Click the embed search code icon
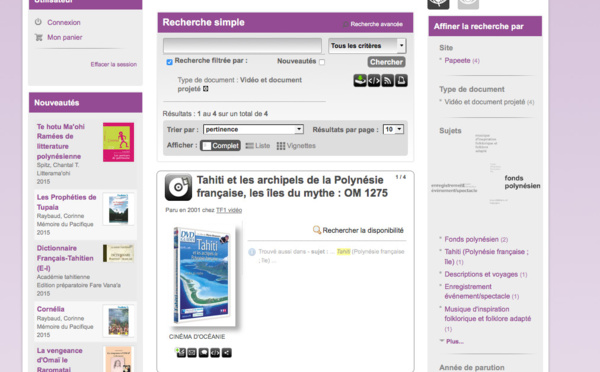Screen dimensions: 600x372 click(x=374, y=80)
